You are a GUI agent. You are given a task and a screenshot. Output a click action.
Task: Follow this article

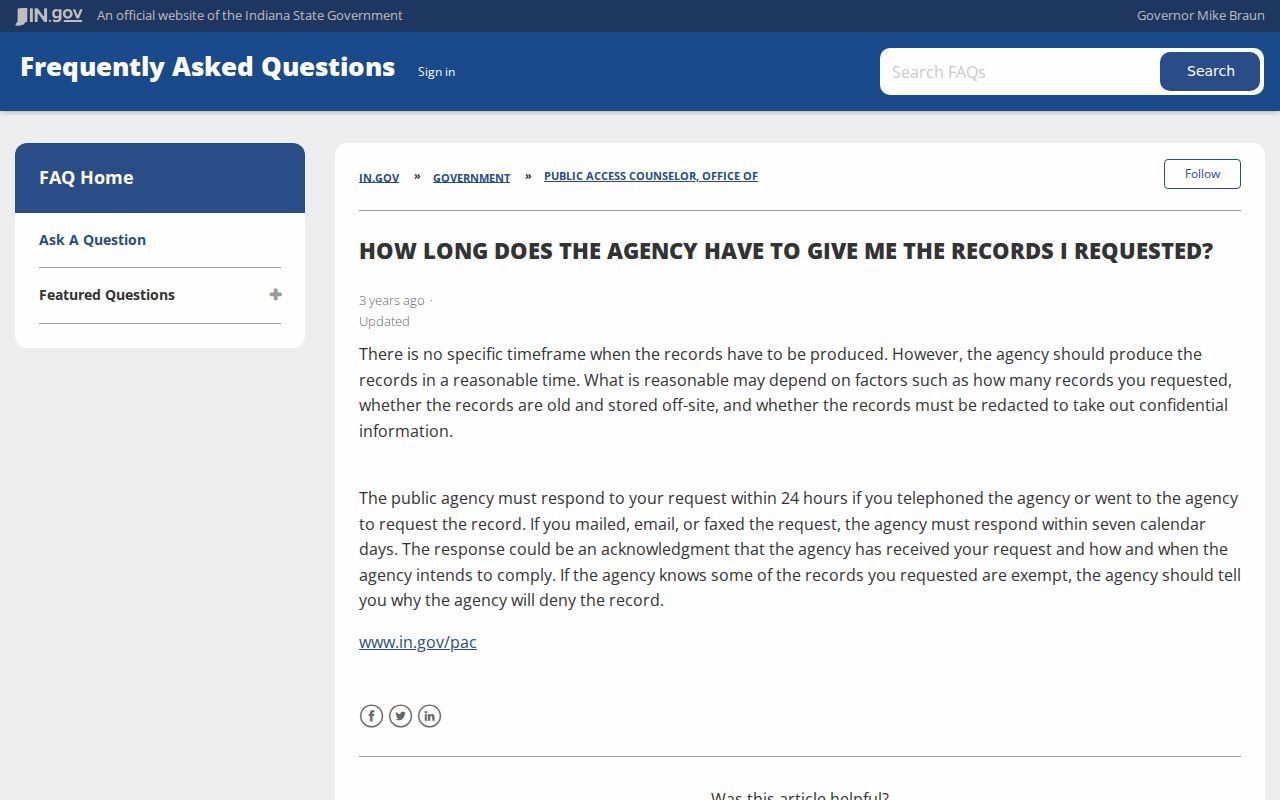[x=1202, y=174]
